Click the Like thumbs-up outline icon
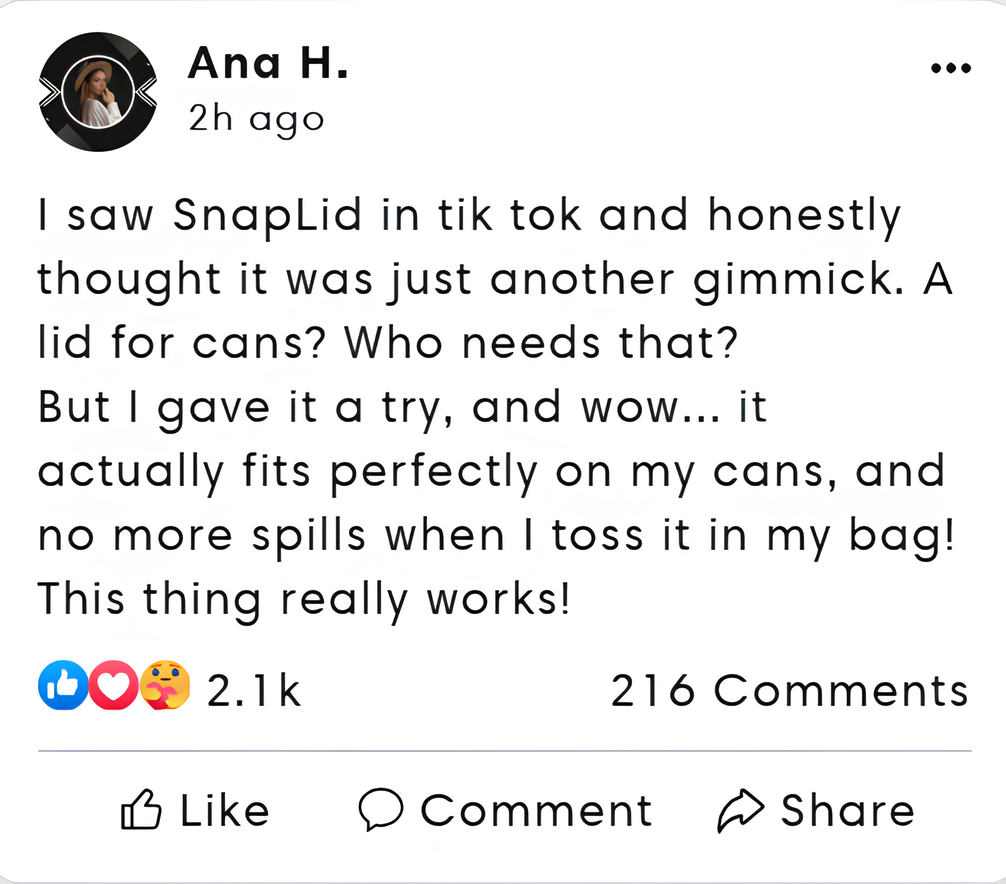Viewport: 1006px width, 884px height. pos(141,810)
